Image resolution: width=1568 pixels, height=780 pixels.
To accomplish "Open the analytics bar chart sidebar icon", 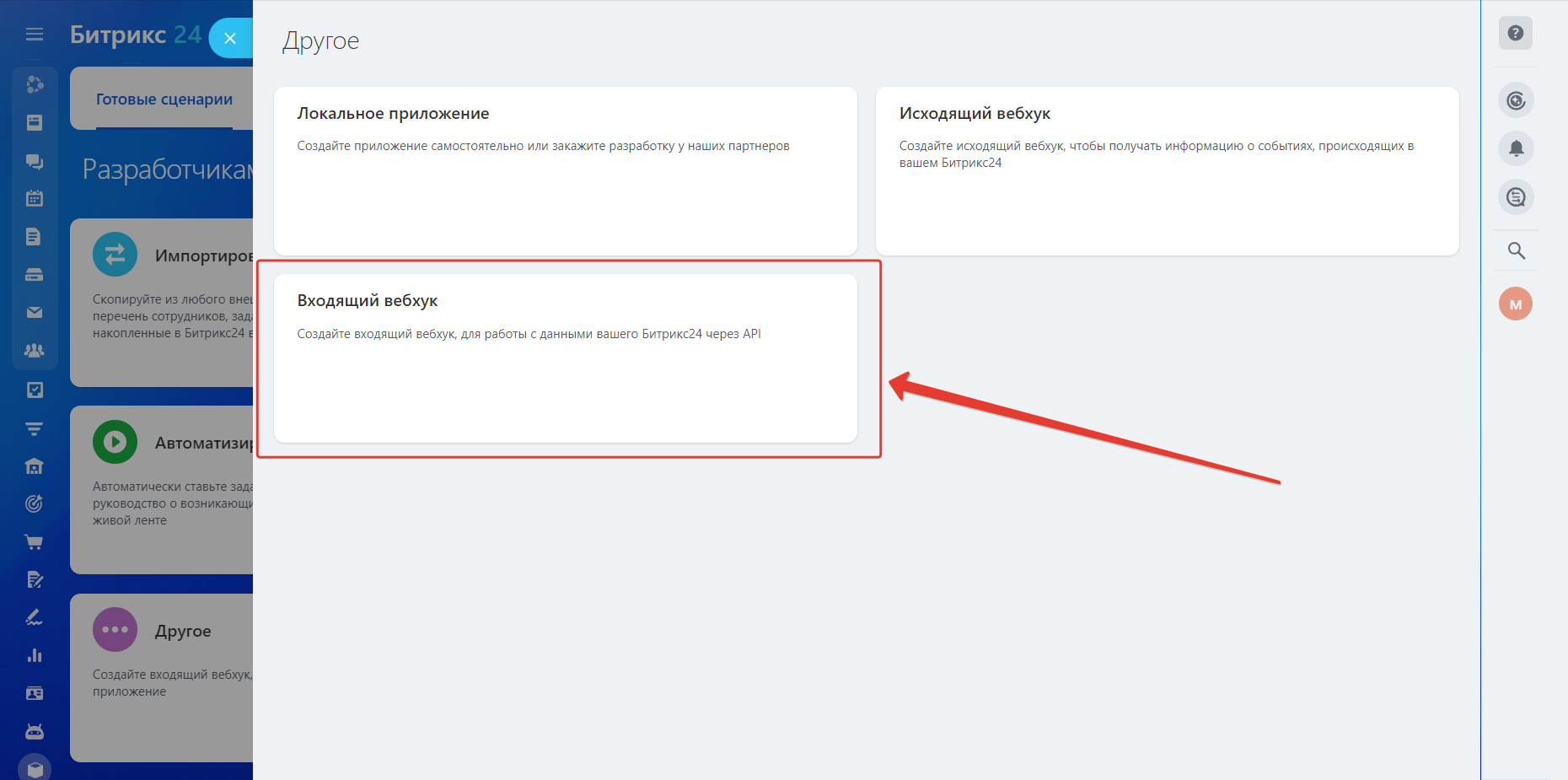I will pos(35,656).
